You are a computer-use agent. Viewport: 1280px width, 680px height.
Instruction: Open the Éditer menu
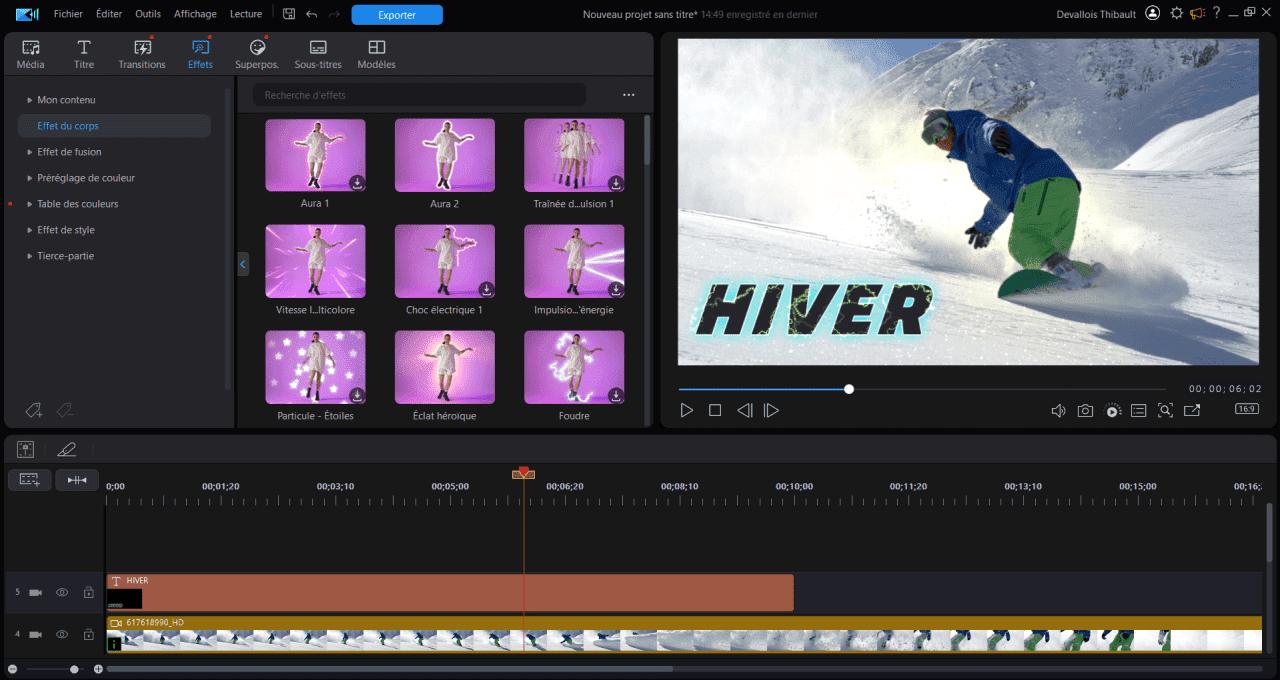point(109,14)
